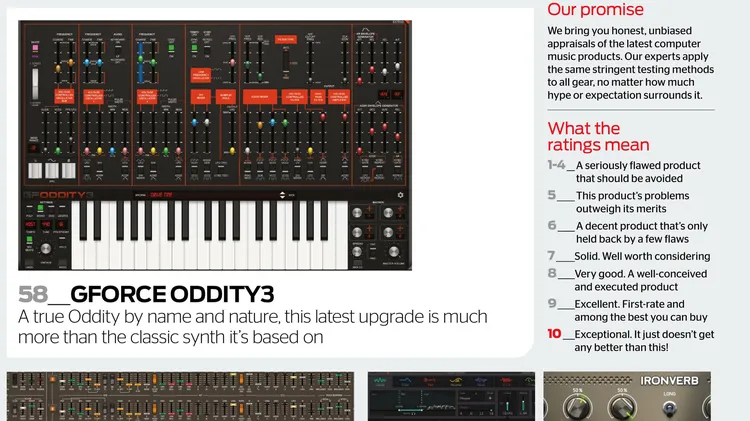Screen dimensions: 750x421
Task: Click the Spread knob
Action: point(357,252)
